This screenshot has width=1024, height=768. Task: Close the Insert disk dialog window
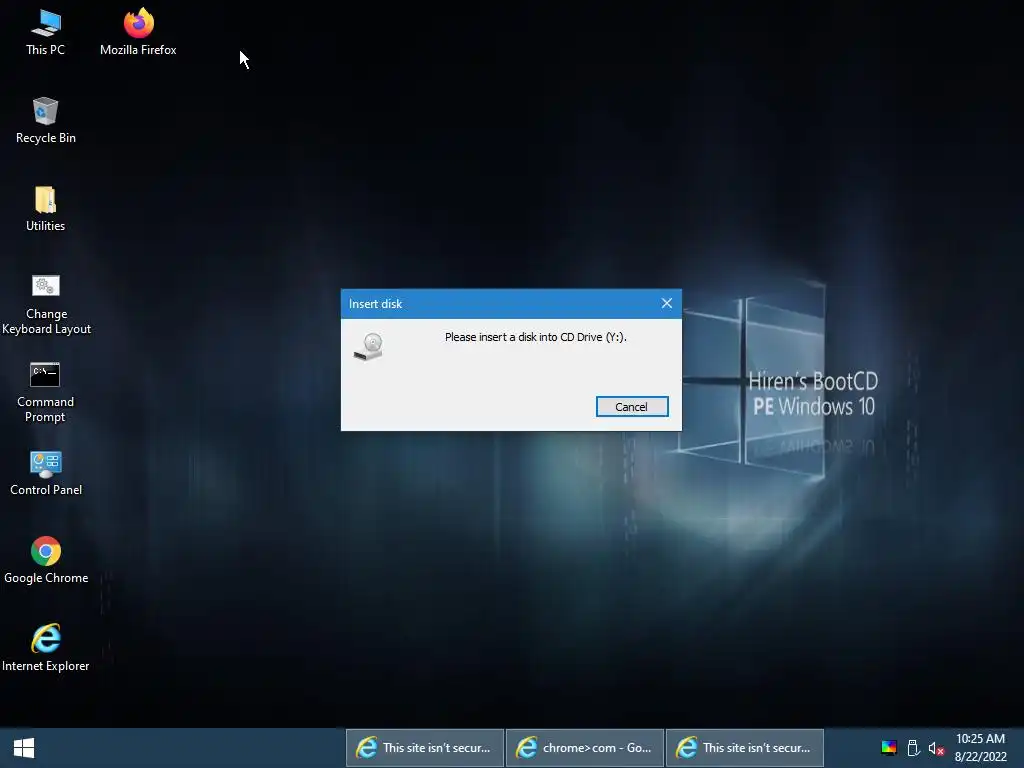click(x=666, y=304)
